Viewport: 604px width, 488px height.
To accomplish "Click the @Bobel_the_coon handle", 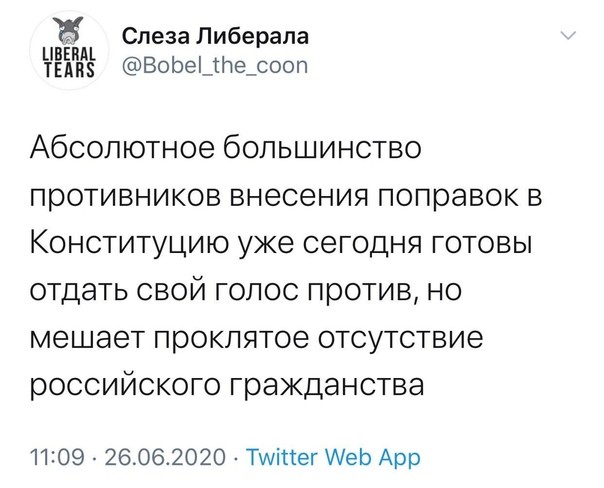I will pos(206,66).
